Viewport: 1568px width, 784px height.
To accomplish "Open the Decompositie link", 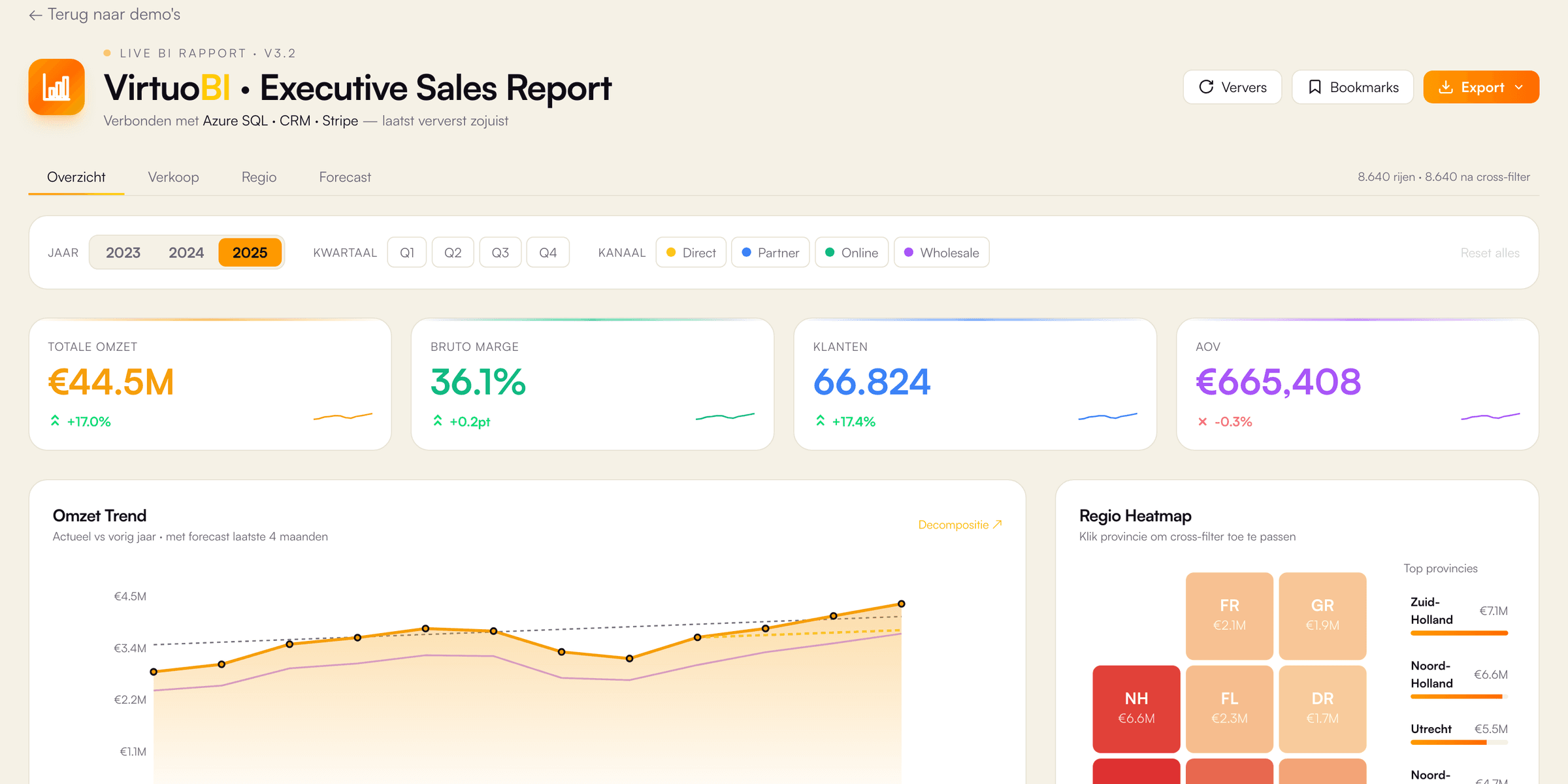I will click(x=960, y=525).
